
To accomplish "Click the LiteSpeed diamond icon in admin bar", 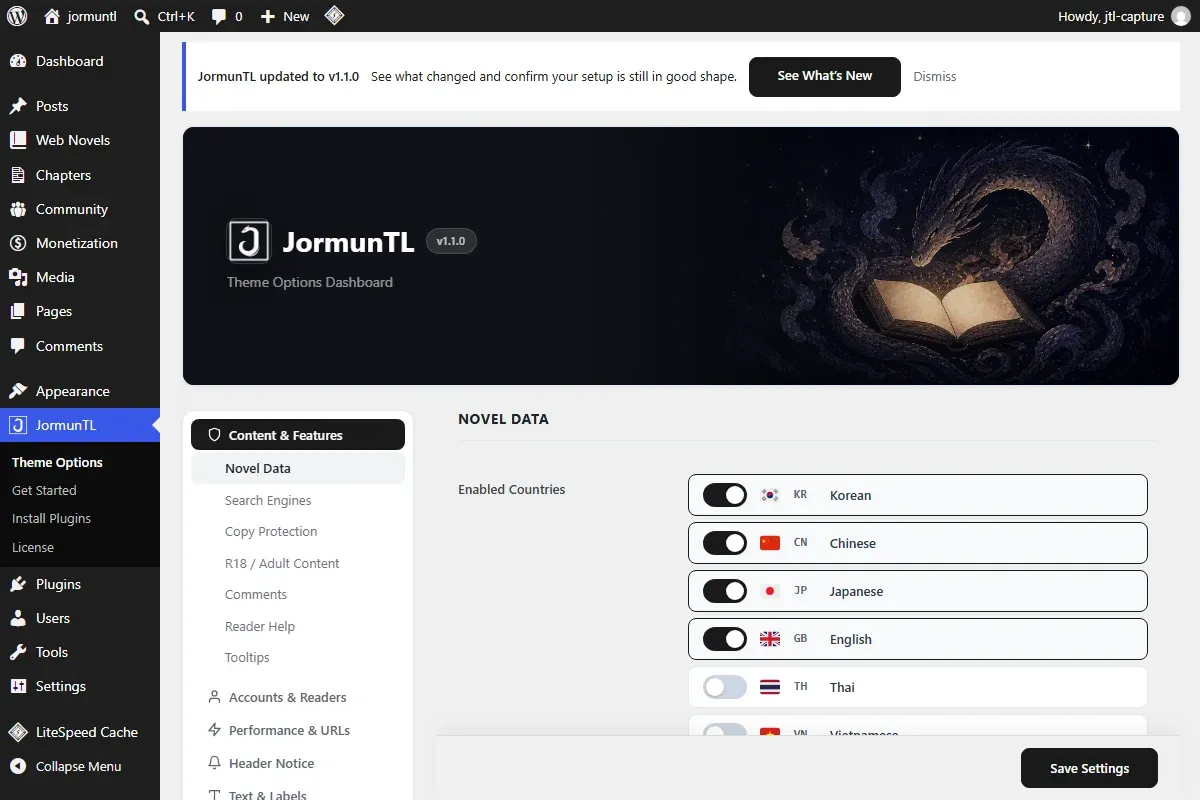I will pos(335,16).
